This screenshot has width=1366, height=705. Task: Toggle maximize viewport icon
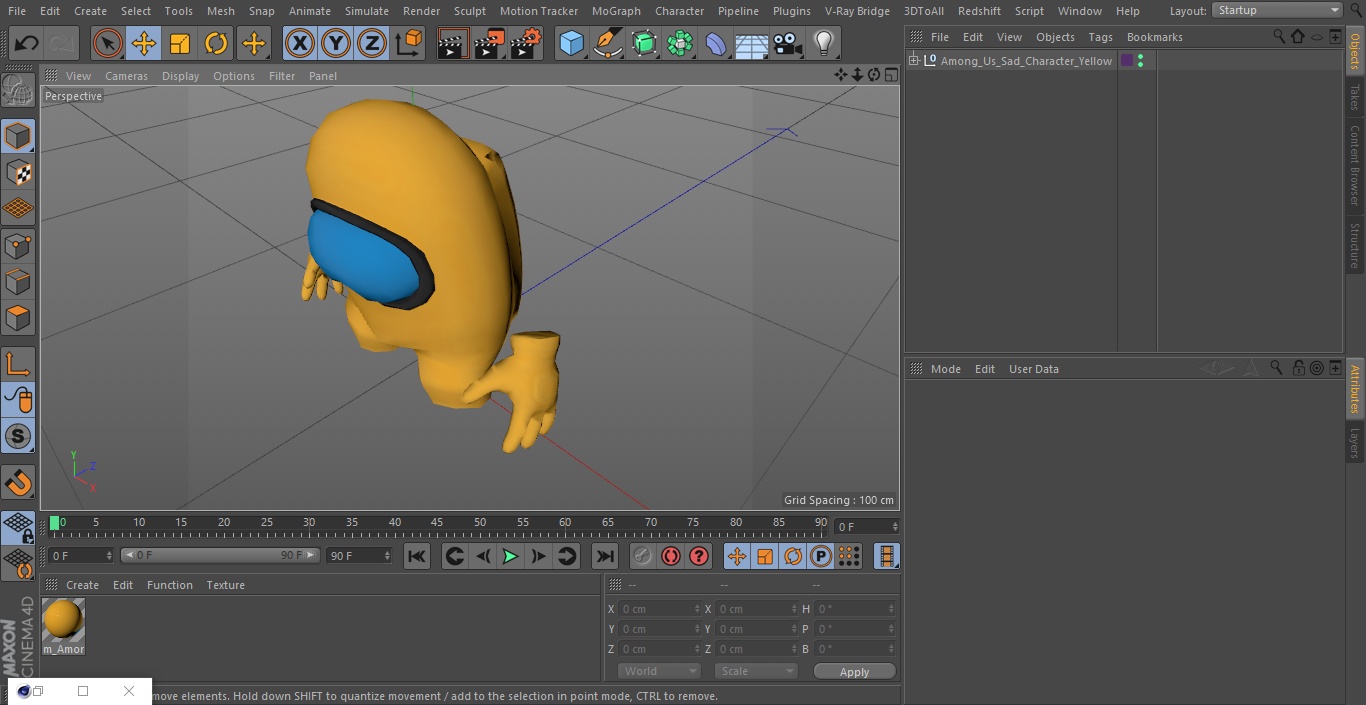click(891, 75)
